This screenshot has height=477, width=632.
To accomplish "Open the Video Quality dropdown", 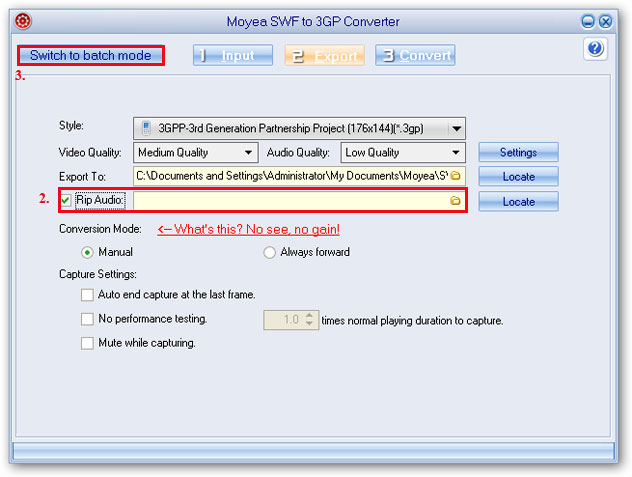I will (x=196, y=153).
